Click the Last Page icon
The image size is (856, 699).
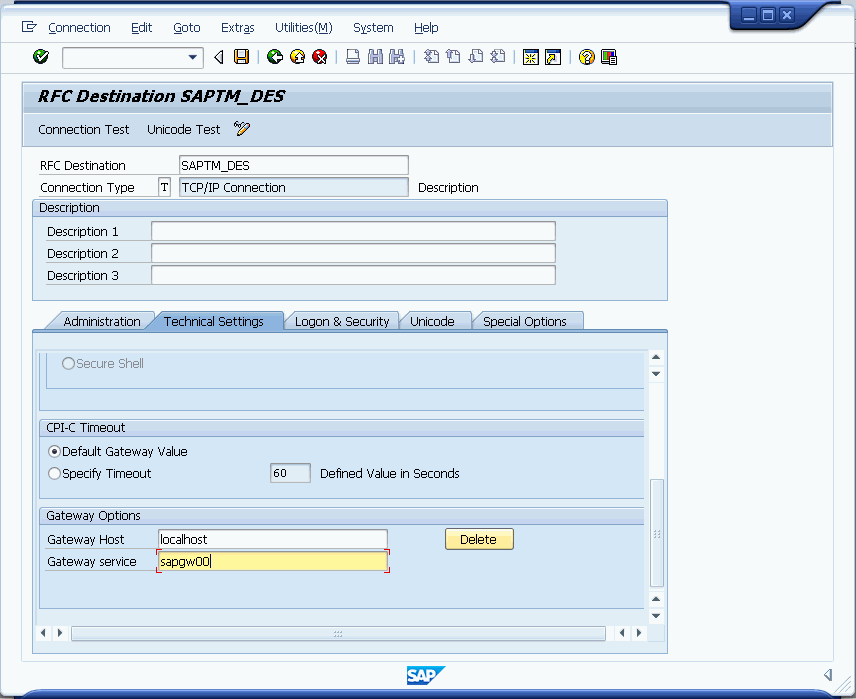tap(497, 57)
